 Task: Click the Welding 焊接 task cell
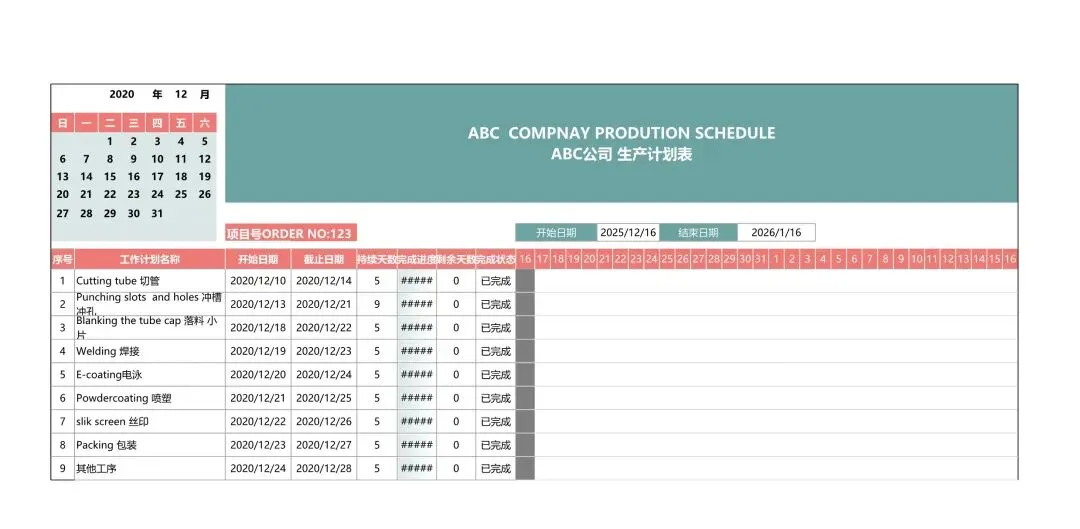[x=149, y=351]
